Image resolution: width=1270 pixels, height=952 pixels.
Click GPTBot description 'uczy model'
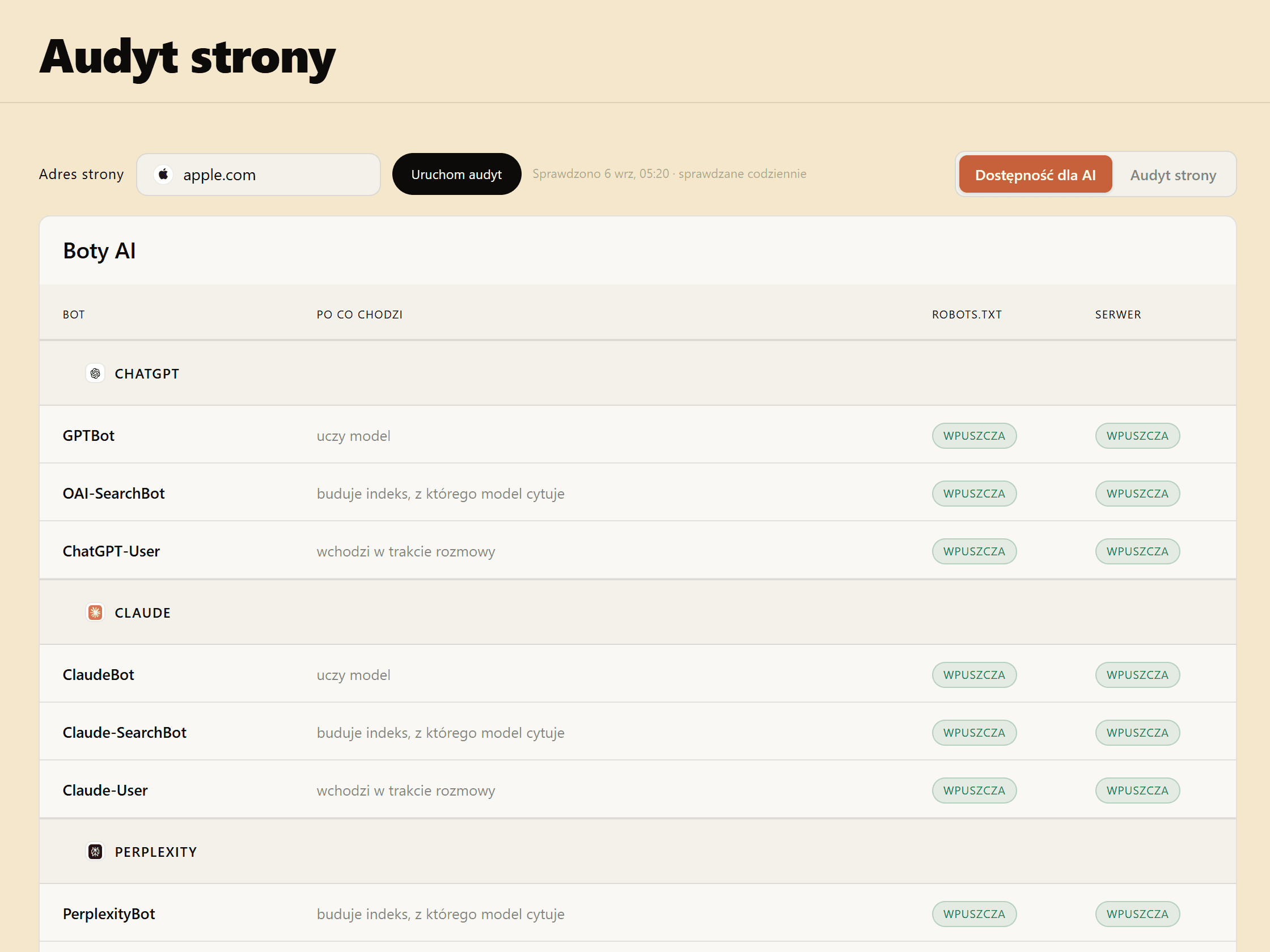353,436
